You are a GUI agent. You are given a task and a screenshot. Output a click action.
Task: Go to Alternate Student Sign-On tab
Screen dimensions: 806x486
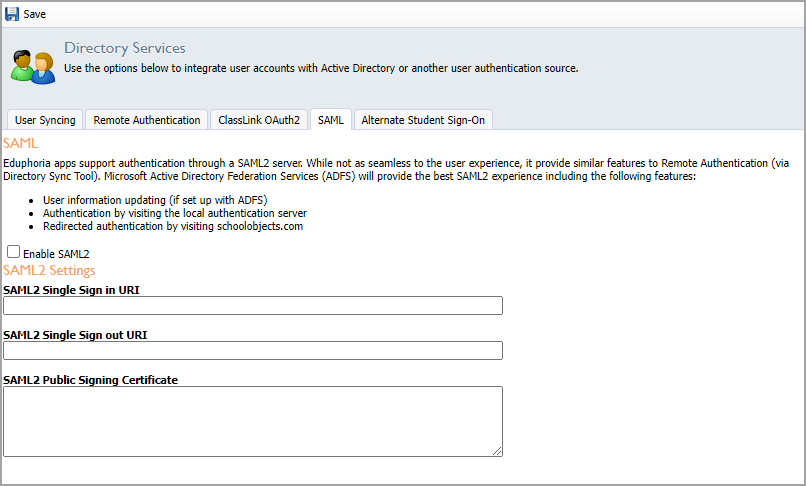(x=423, y=120)
